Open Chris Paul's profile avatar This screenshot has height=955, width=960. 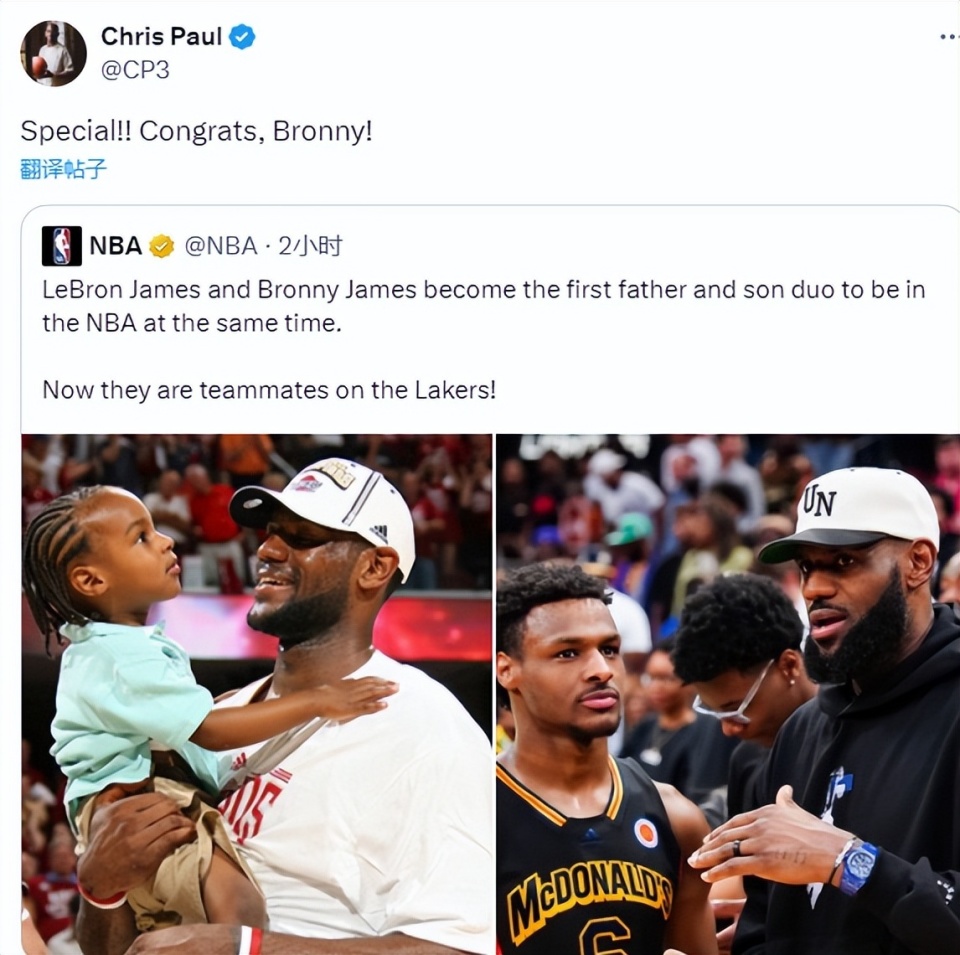pos(53,54)
